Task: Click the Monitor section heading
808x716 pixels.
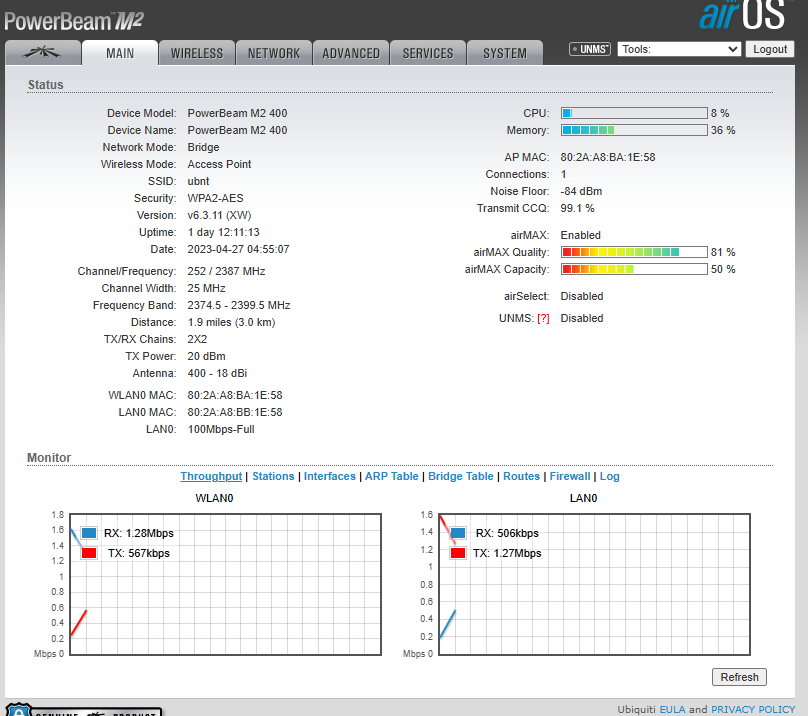Action: pyautogui.click(x=49, y=458)
